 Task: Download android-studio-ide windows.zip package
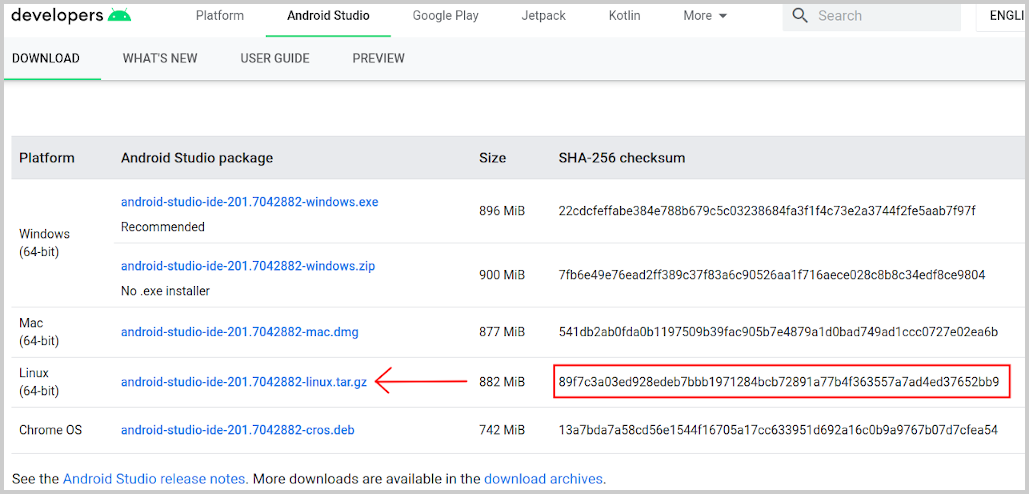point(248,266)
